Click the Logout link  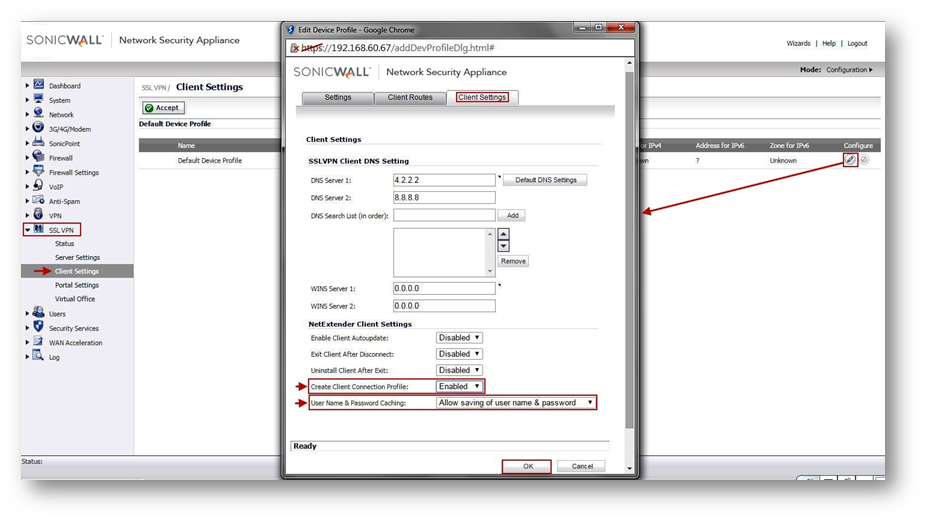(x=857, y=44)
